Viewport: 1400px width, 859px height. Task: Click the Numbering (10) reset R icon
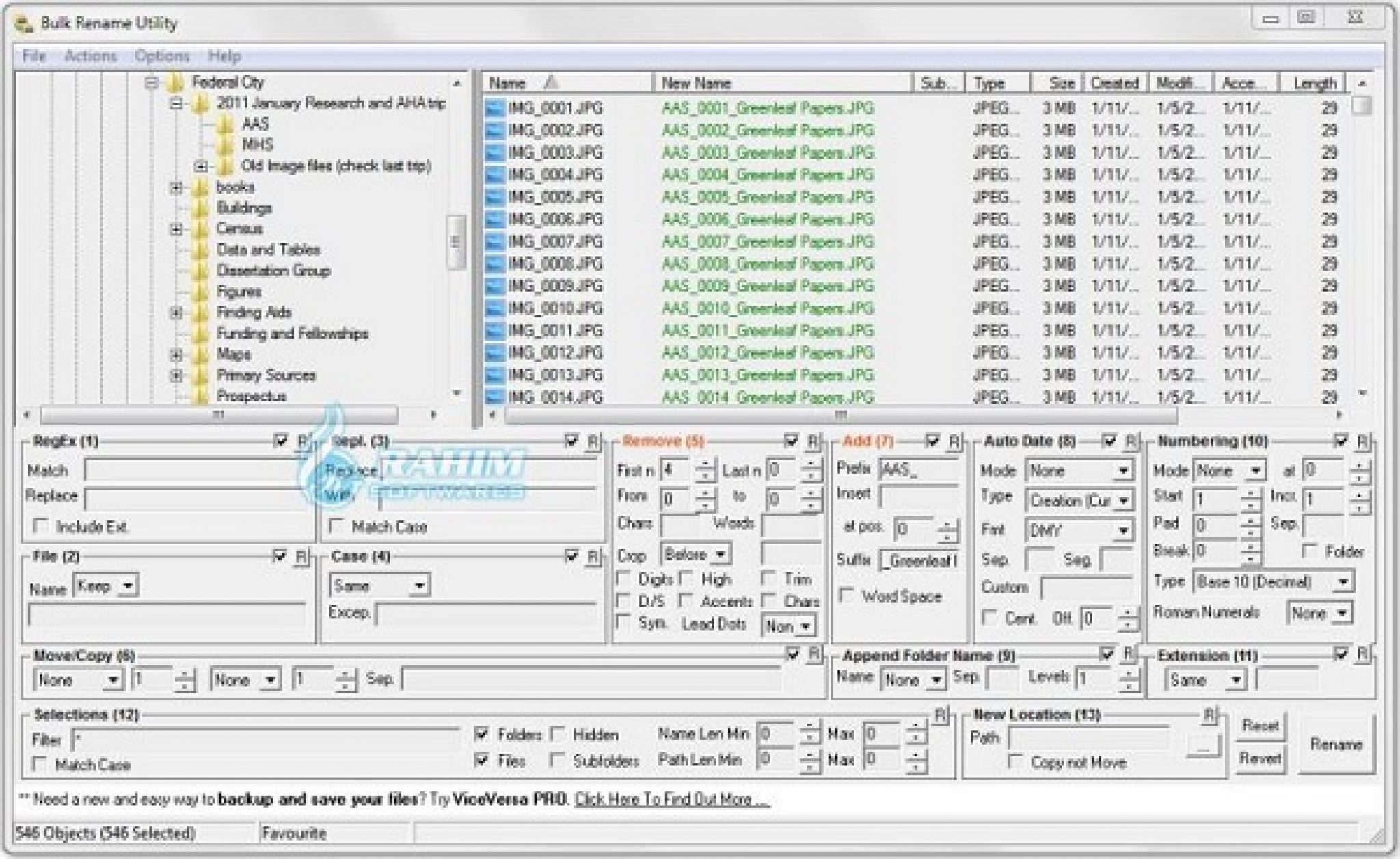coord(1362,442)
